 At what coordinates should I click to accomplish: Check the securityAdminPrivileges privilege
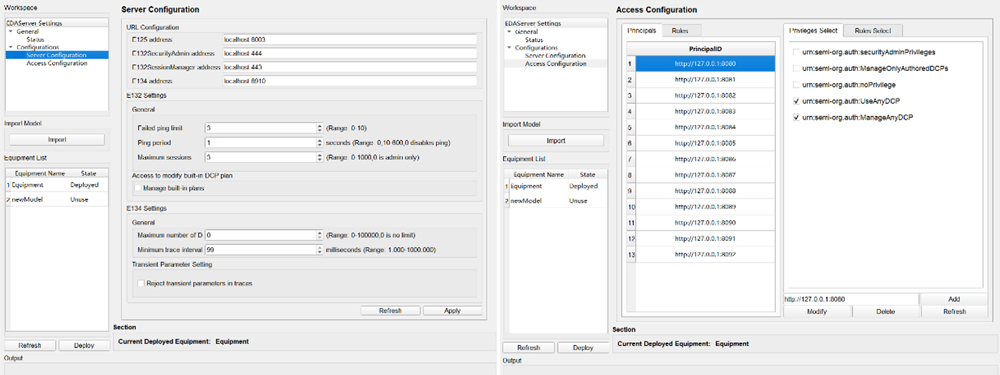795,52
